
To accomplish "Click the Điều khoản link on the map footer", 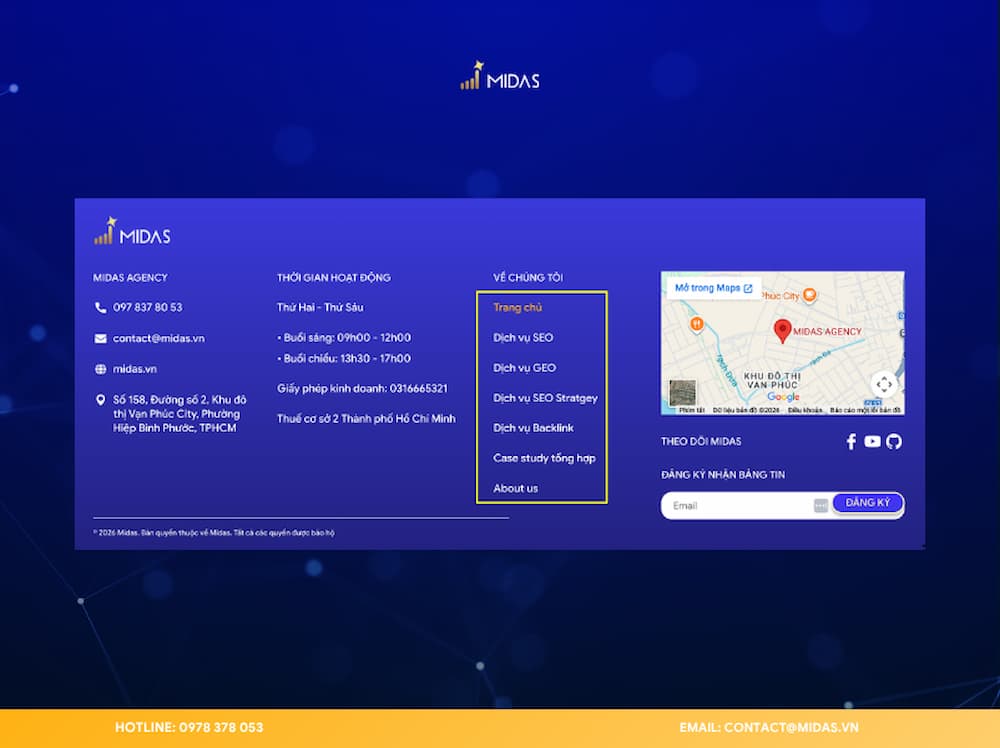I will click(805, 410).
